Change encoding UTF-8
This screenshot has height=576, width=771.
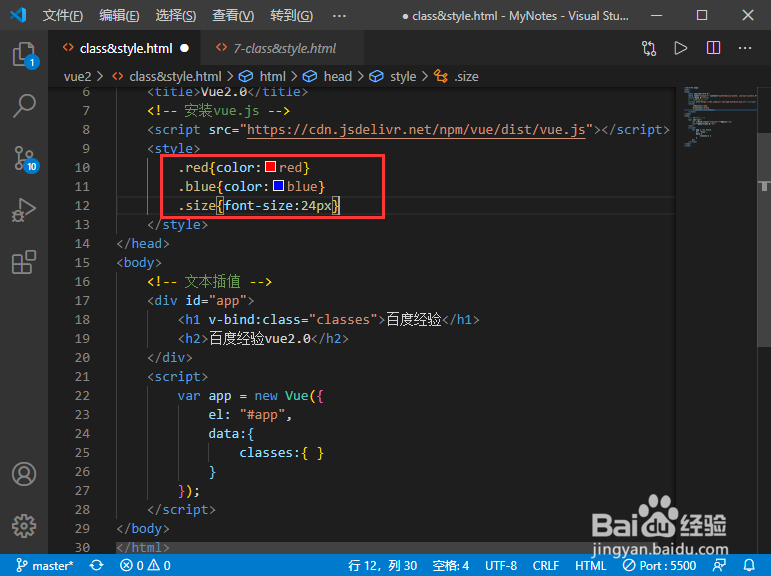click(x=501, y=566)
